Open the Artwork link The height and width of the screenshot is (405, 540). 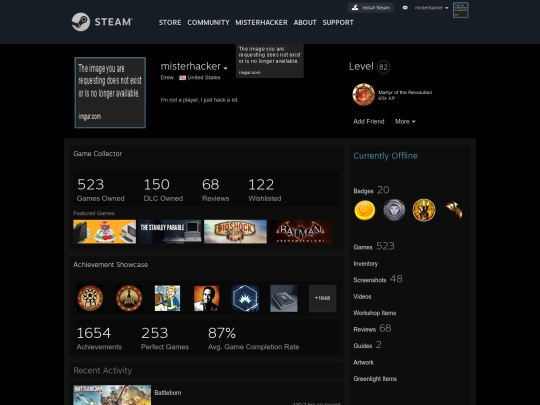(x=363, y=362)
